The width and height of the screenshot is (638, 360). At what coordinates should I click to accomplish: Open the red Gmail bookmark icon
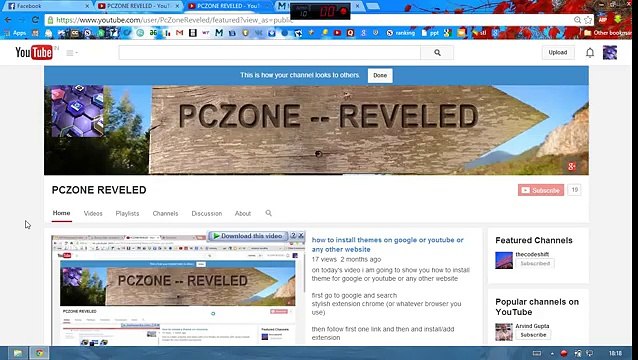tap(179, 33)
